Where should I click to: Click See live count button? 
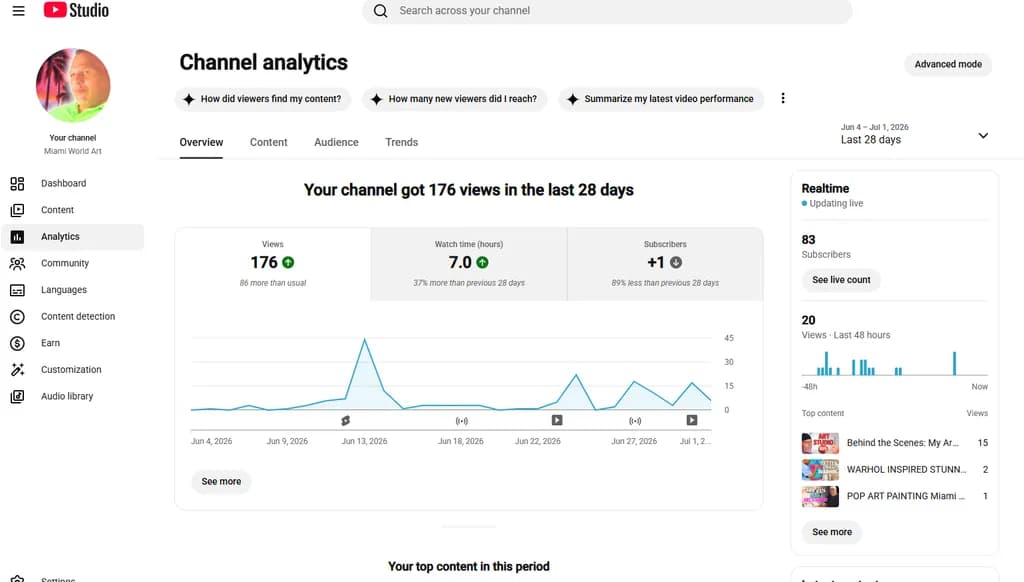coord(841,280)
